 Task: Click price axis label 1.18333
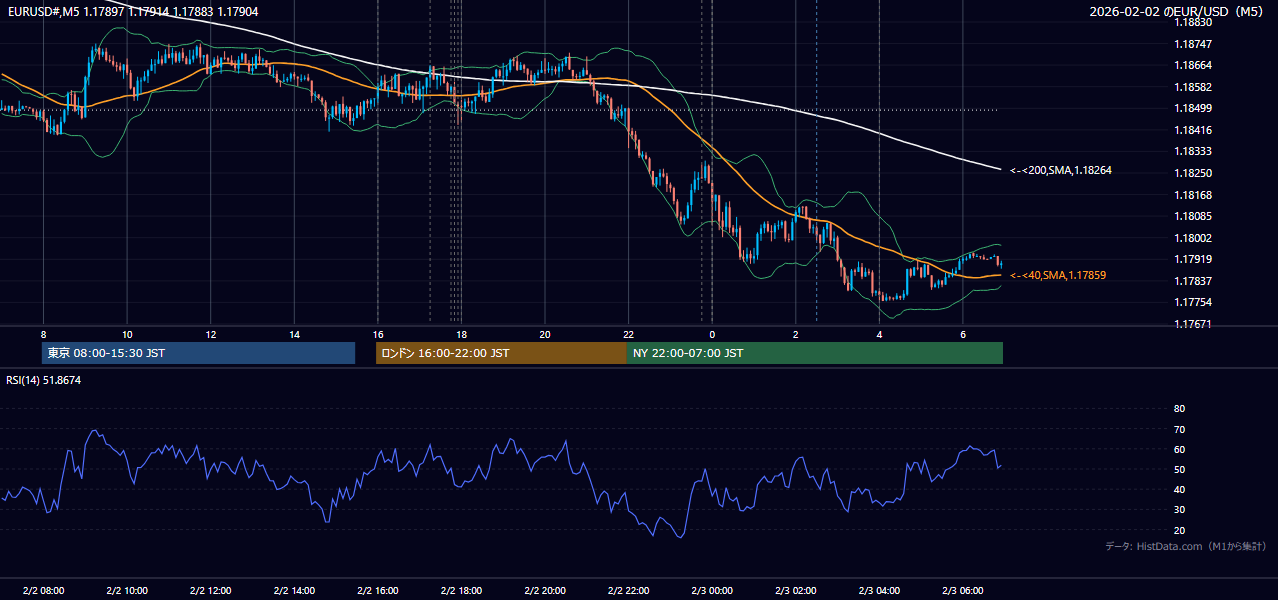[x=1193, y=151]
